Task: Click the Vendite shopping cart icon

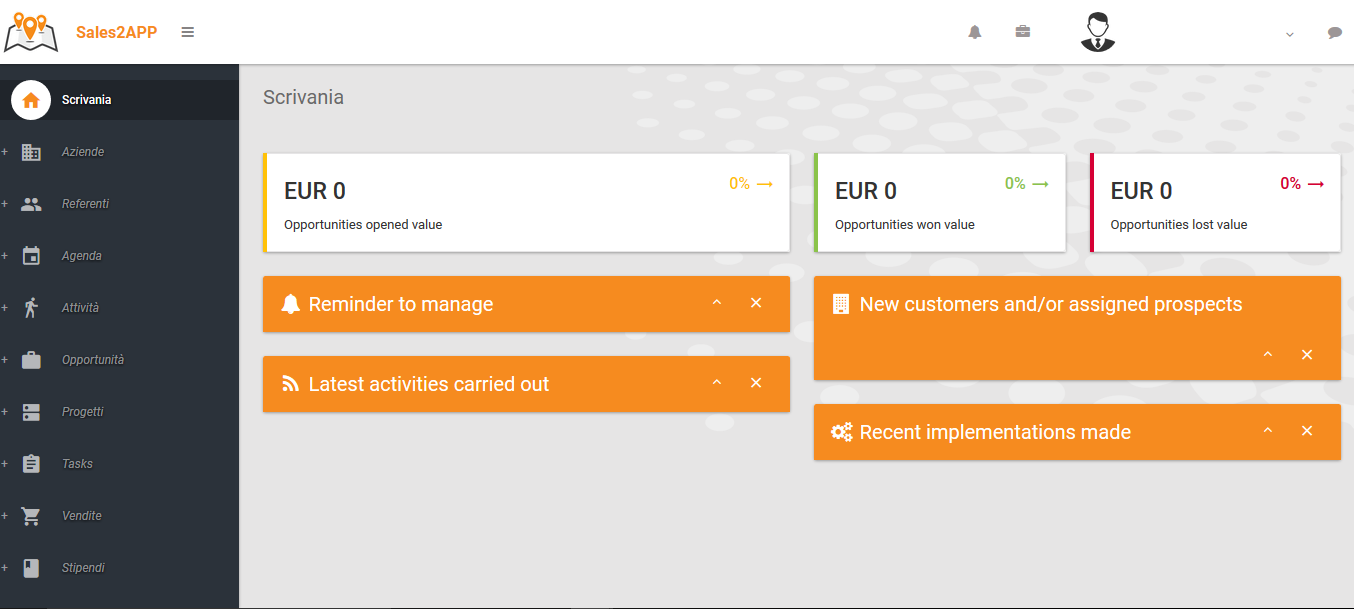Action: click(x=31, y=516)
